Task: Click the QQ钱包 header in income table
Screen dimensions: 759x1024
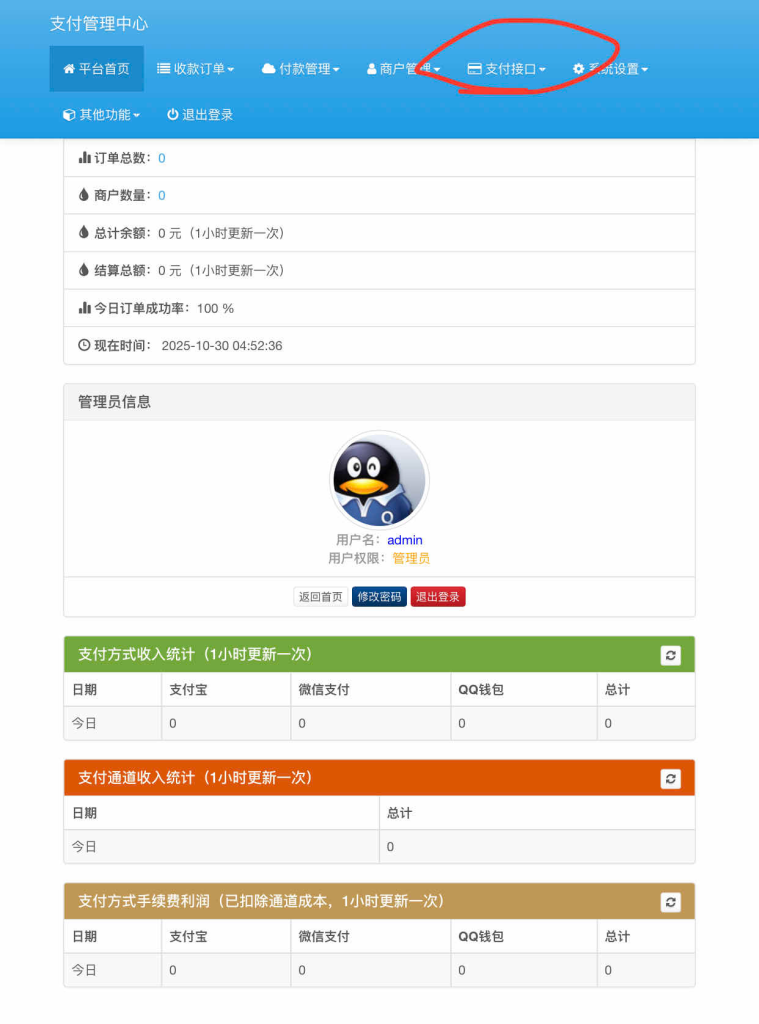Action: (481, 690)
